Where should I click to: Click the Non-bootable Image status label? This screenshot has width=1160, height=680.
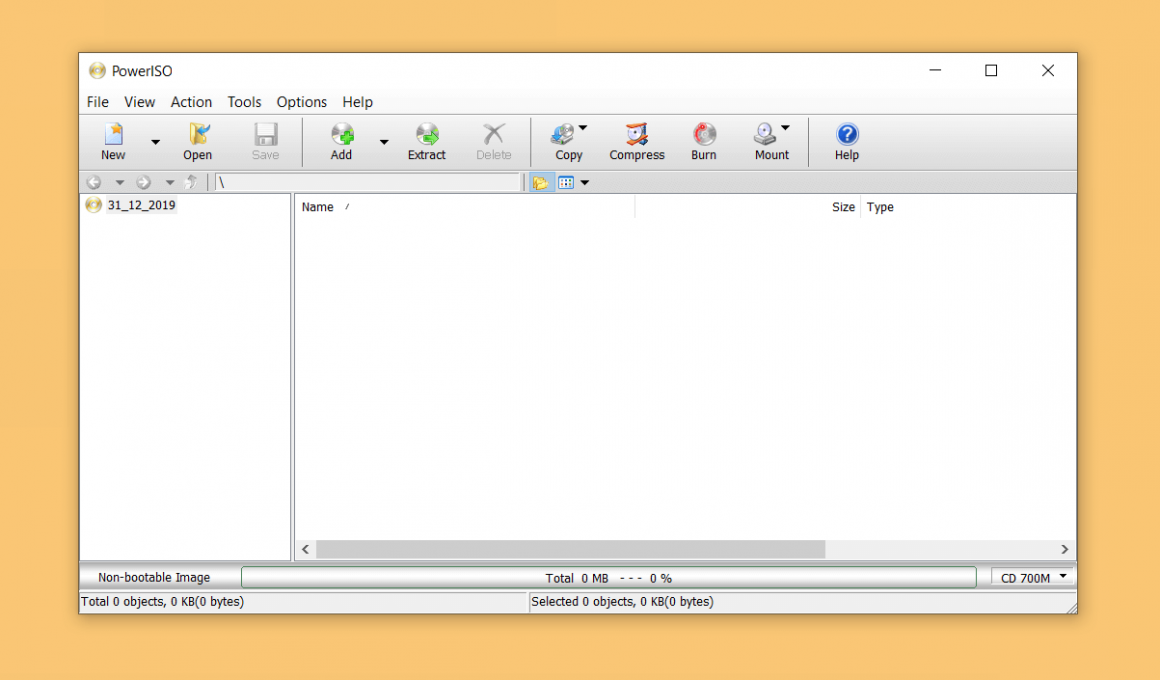(154, 578)
